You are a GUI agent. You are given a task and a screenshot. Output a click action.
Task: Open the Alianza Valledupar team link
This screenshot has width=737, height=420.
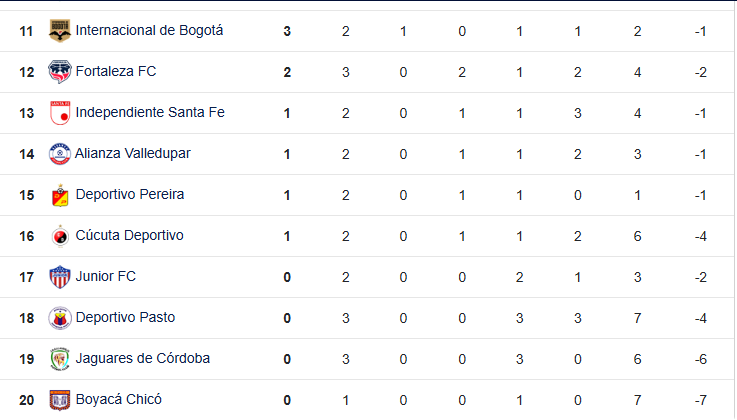(133, 154)
